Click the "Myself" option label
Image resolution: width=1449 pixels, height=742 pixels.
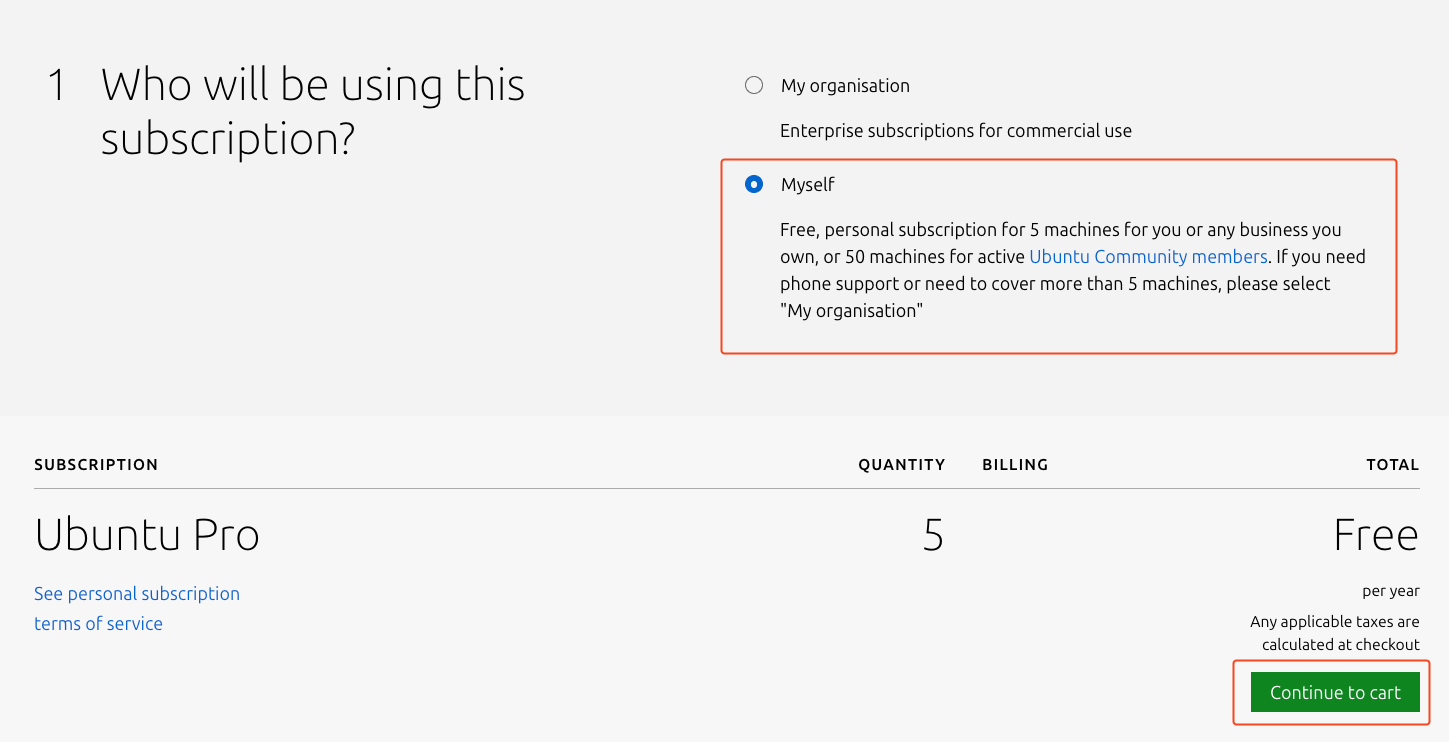(808, 185)
